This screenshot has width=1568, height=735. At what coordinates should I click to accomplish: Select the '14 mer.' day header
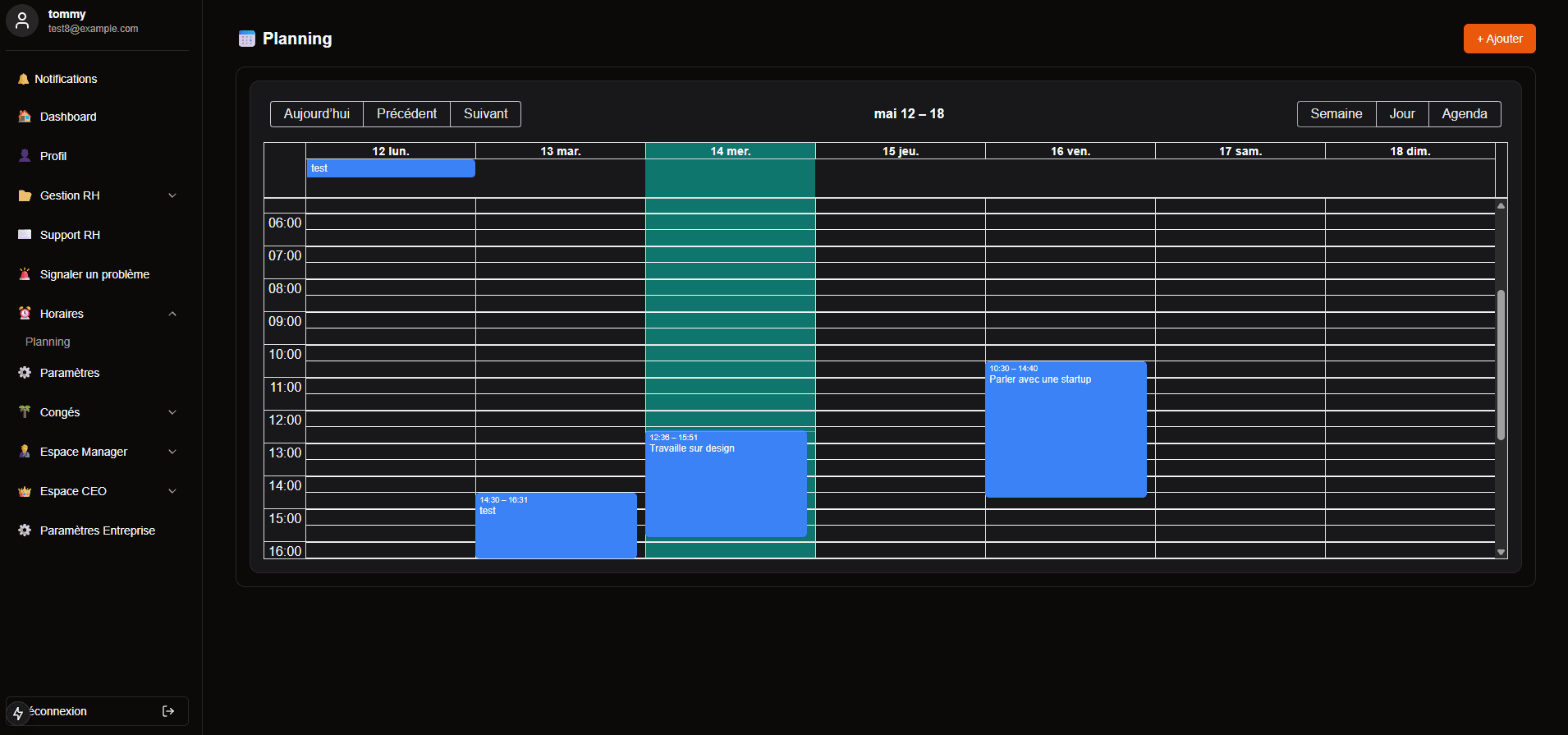[x=731, y=151]
